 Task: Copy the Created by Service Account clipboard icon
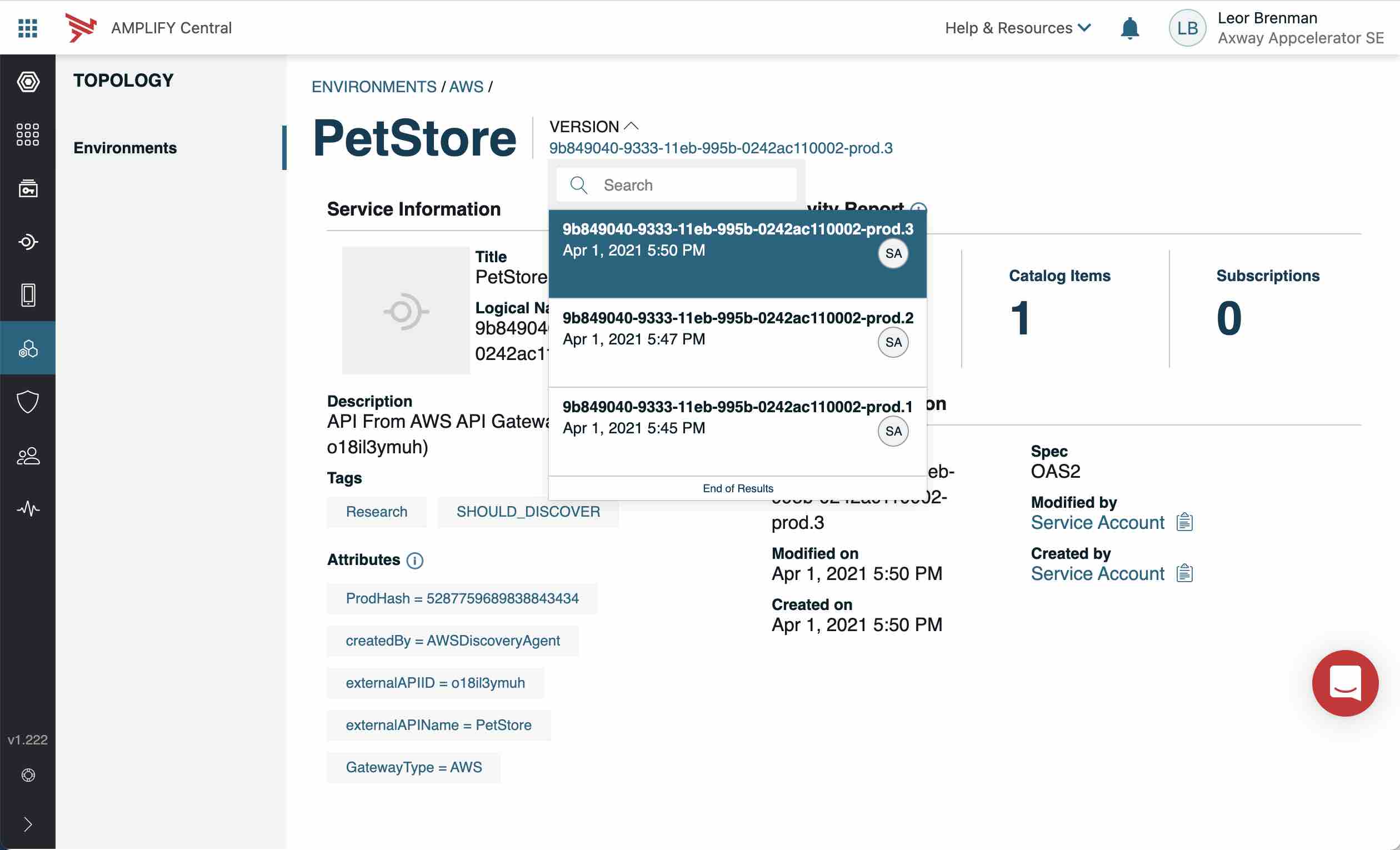tap(1184, 573)
